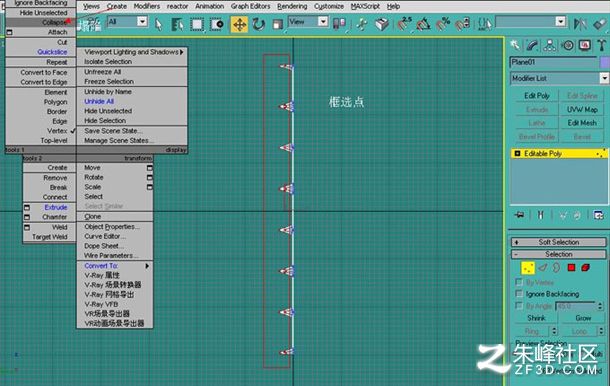The height and width of the screenshot is (386, 610).
Task: Enable Ignore Backfacing checkbox
Action: tap(519, 293)
